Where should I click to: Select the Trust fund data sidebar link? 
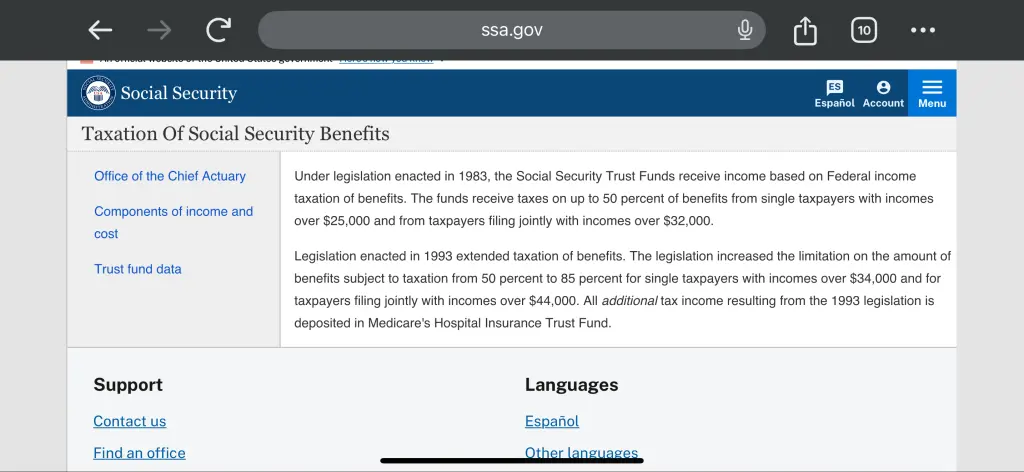[x=138, y=269]
